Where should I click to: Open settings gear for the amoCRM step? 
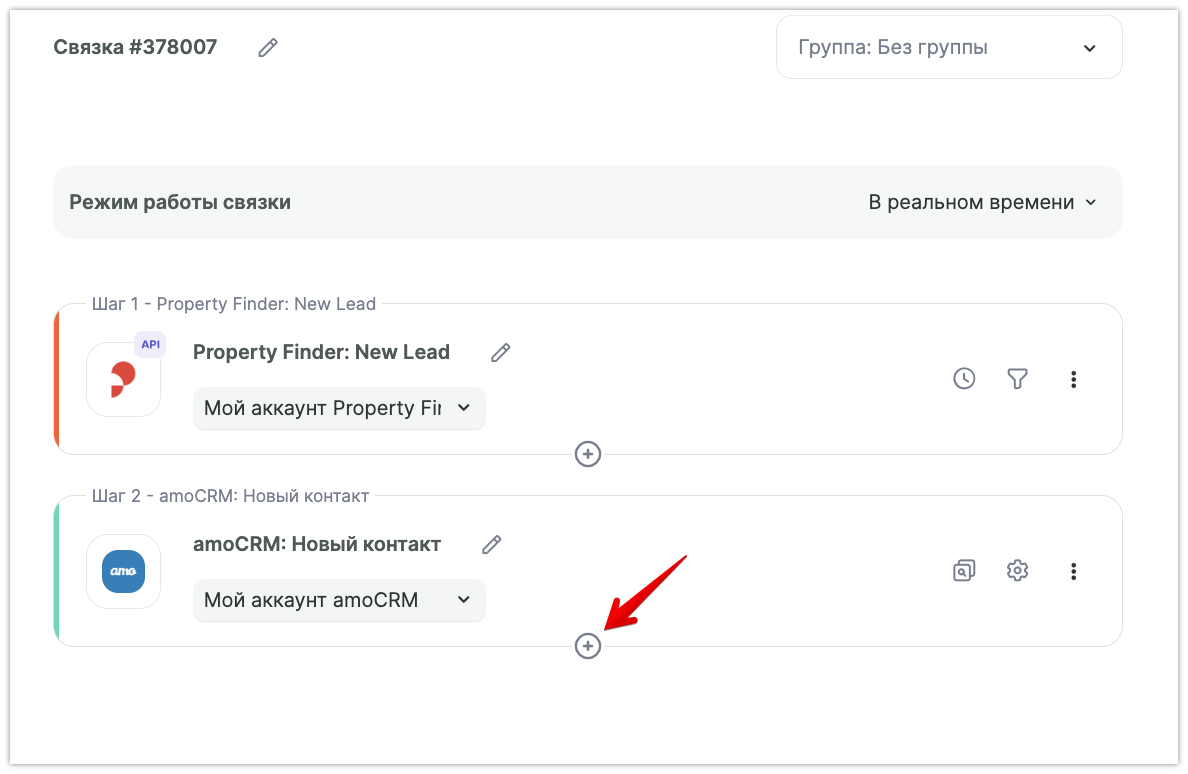click(1017, 571)
